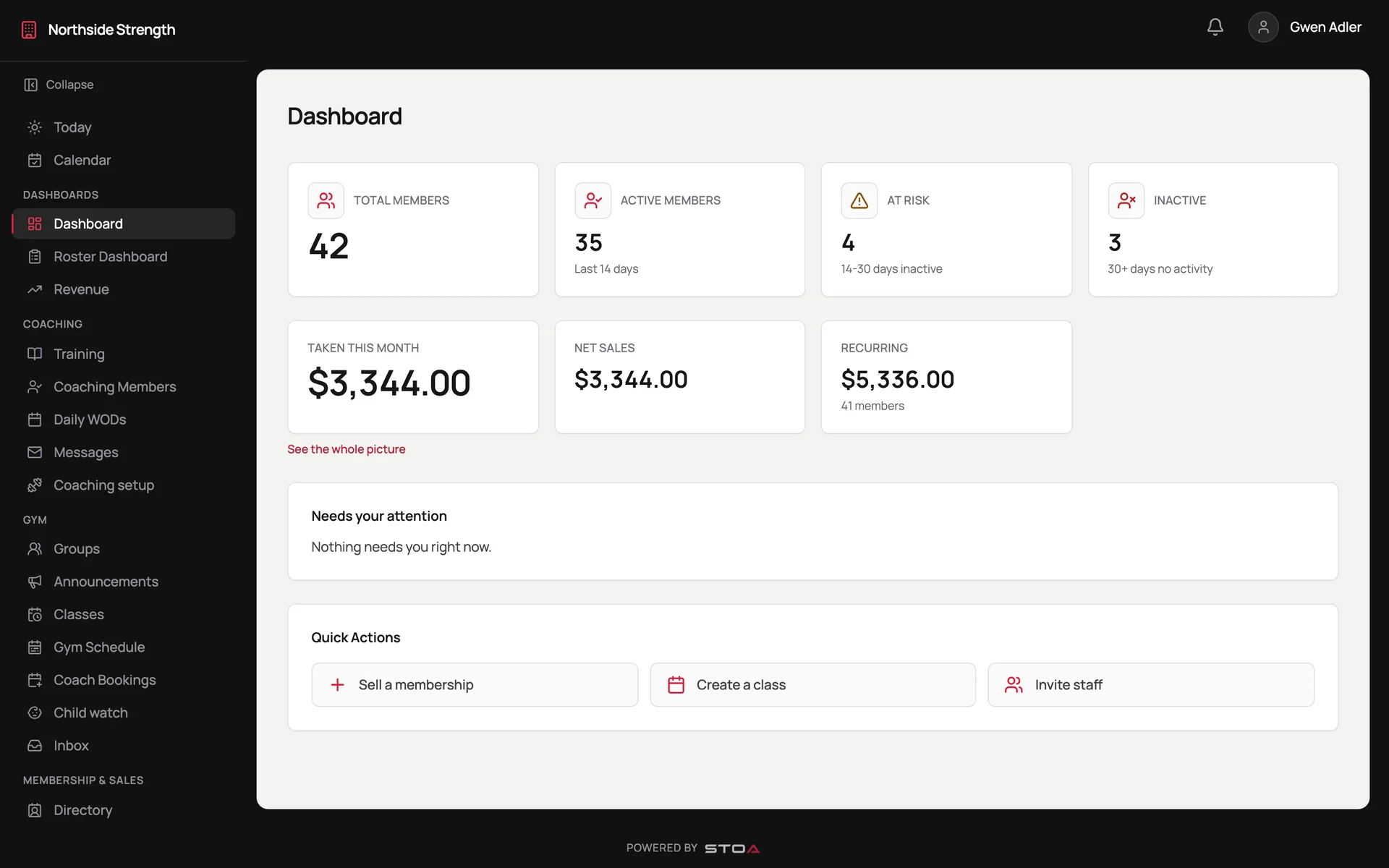Click the Messages envelope icon
This screenshot has width=1389, height=868.
point(35,452)
